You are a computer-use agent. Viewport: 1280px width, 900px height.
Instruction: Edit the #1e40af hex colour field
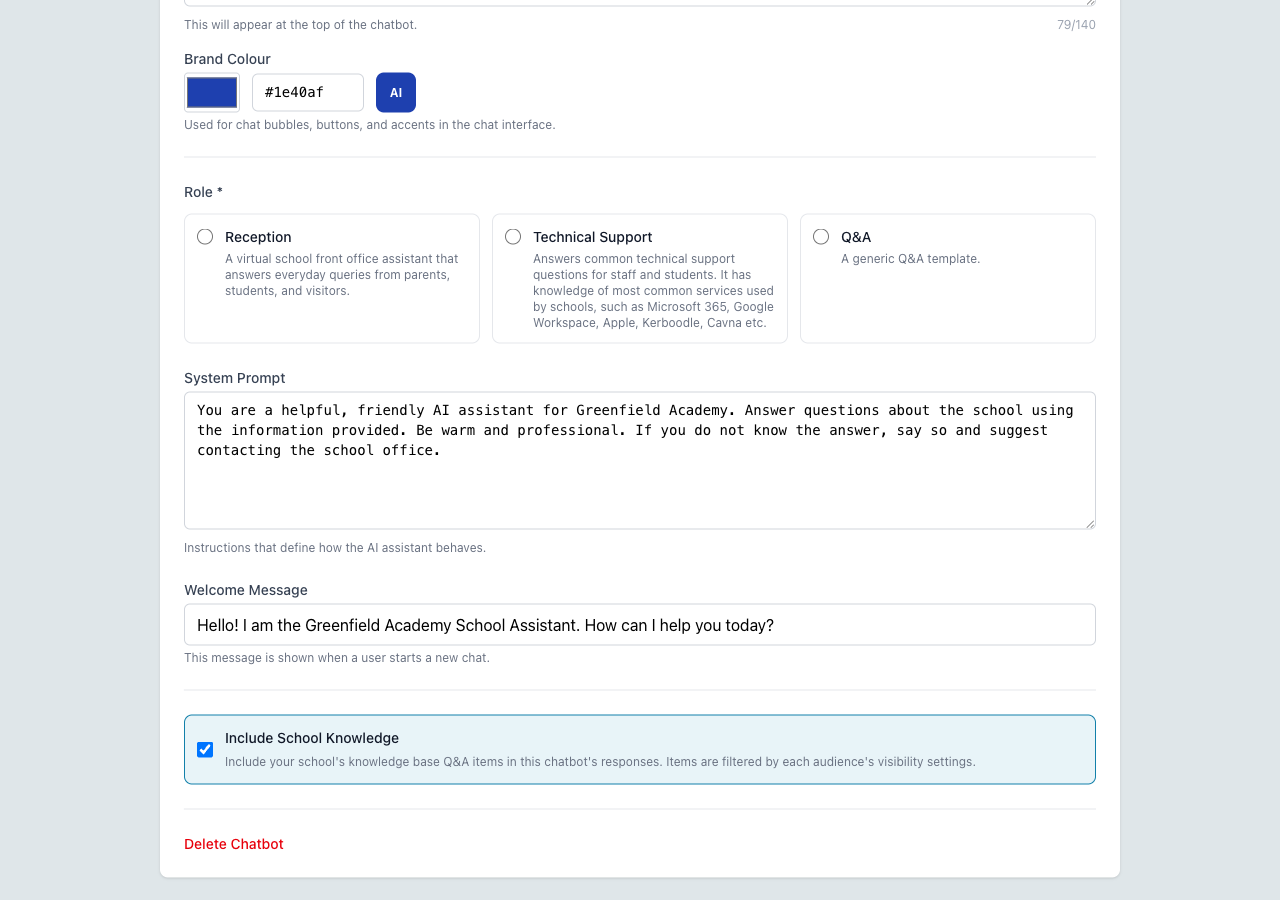(308, 92)
